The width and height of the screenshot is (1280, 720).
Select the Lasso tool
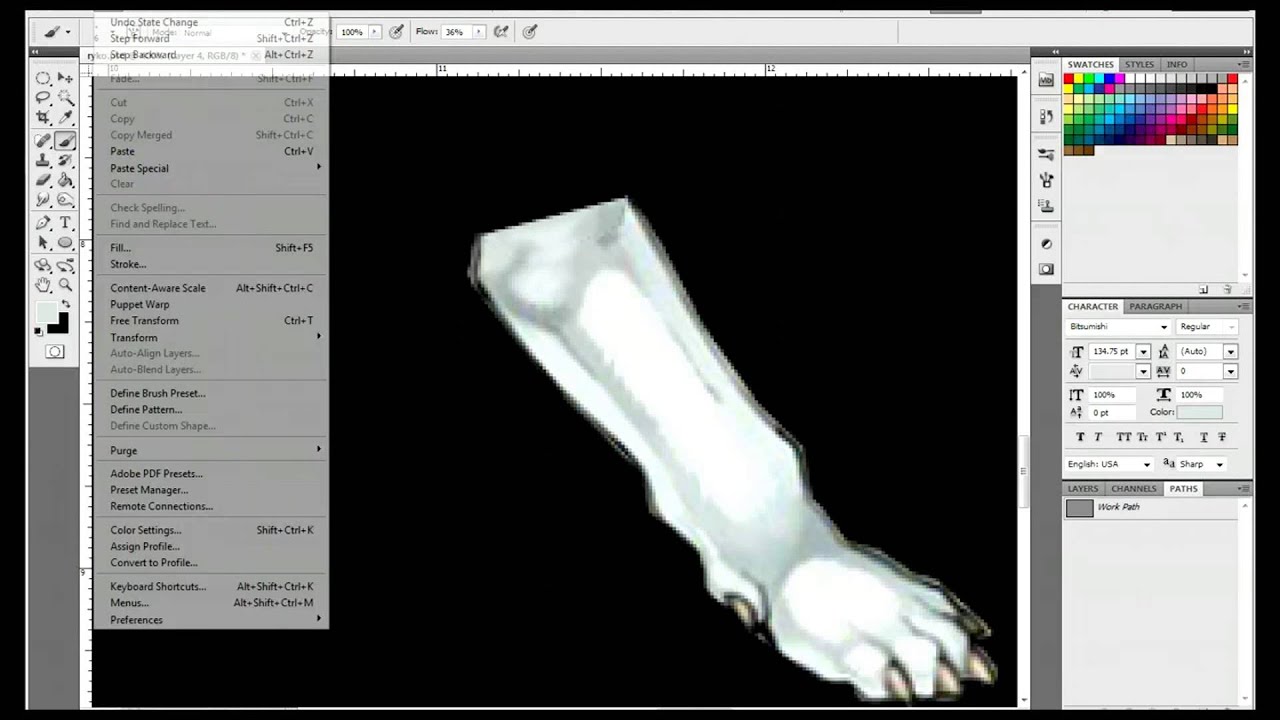(43, 98)
